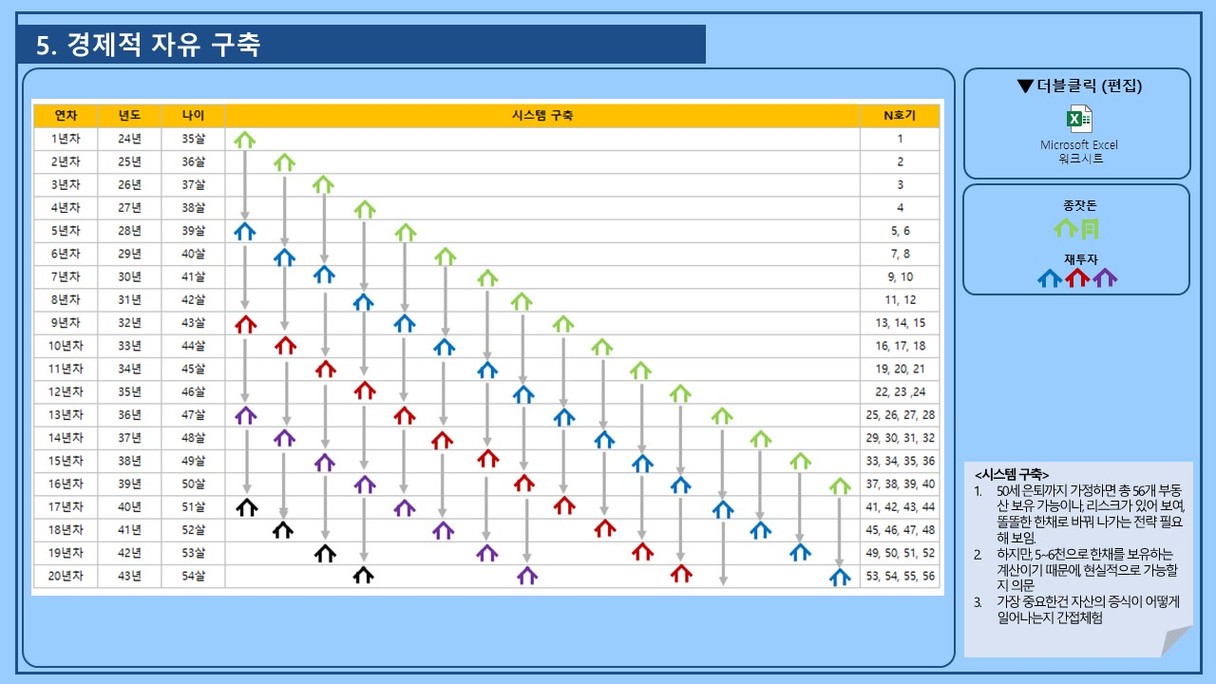Click the green house in 1년차 row
This screenshot has height=684, width=1216.
(x=245, y=140)
